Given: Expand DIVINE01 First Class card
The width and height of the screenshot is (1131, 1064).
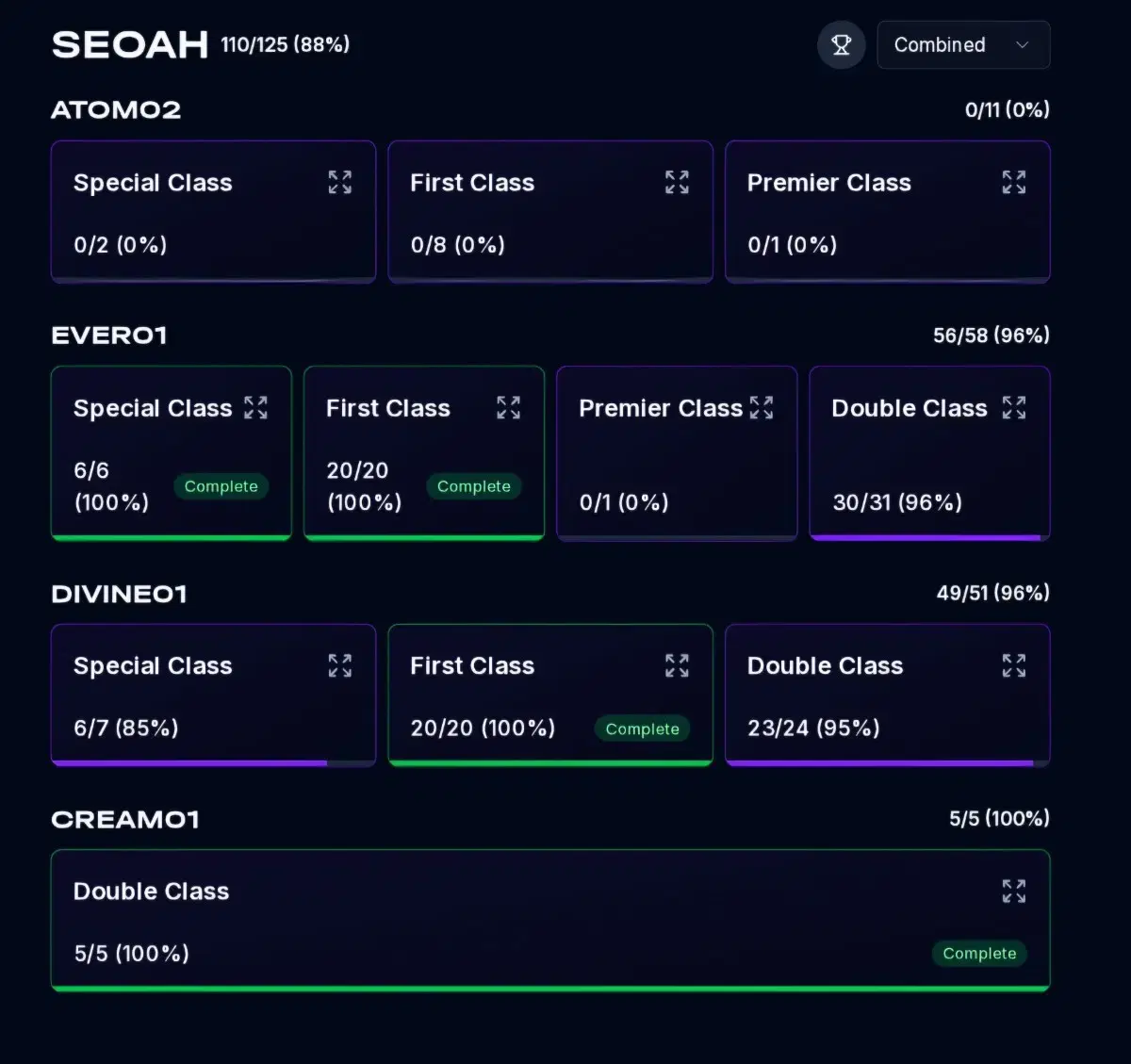Looking at the screenshot, I should 677,665.
